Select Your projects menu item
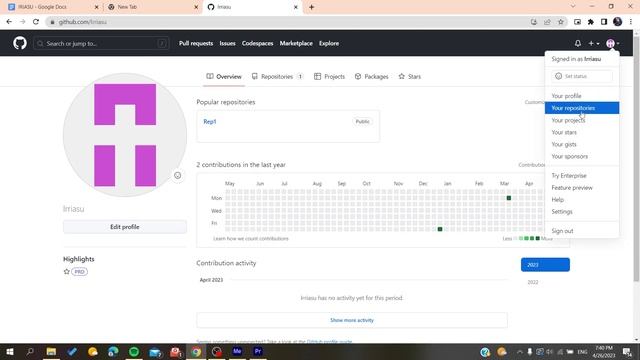Viewport: 640px width, 360px height. (x=582, y=120)
